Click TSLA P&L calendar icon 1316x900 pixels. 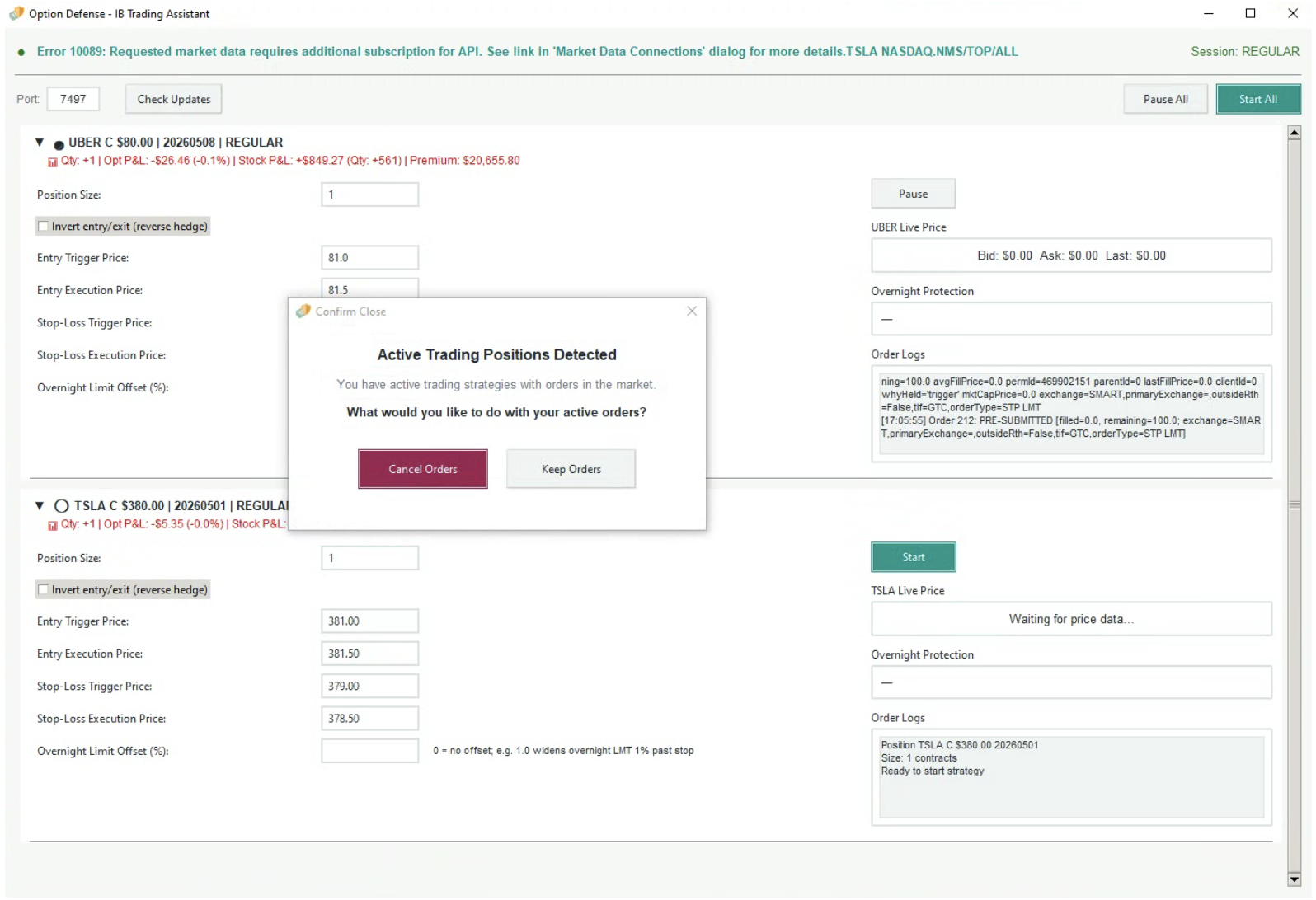coord(53,525)
